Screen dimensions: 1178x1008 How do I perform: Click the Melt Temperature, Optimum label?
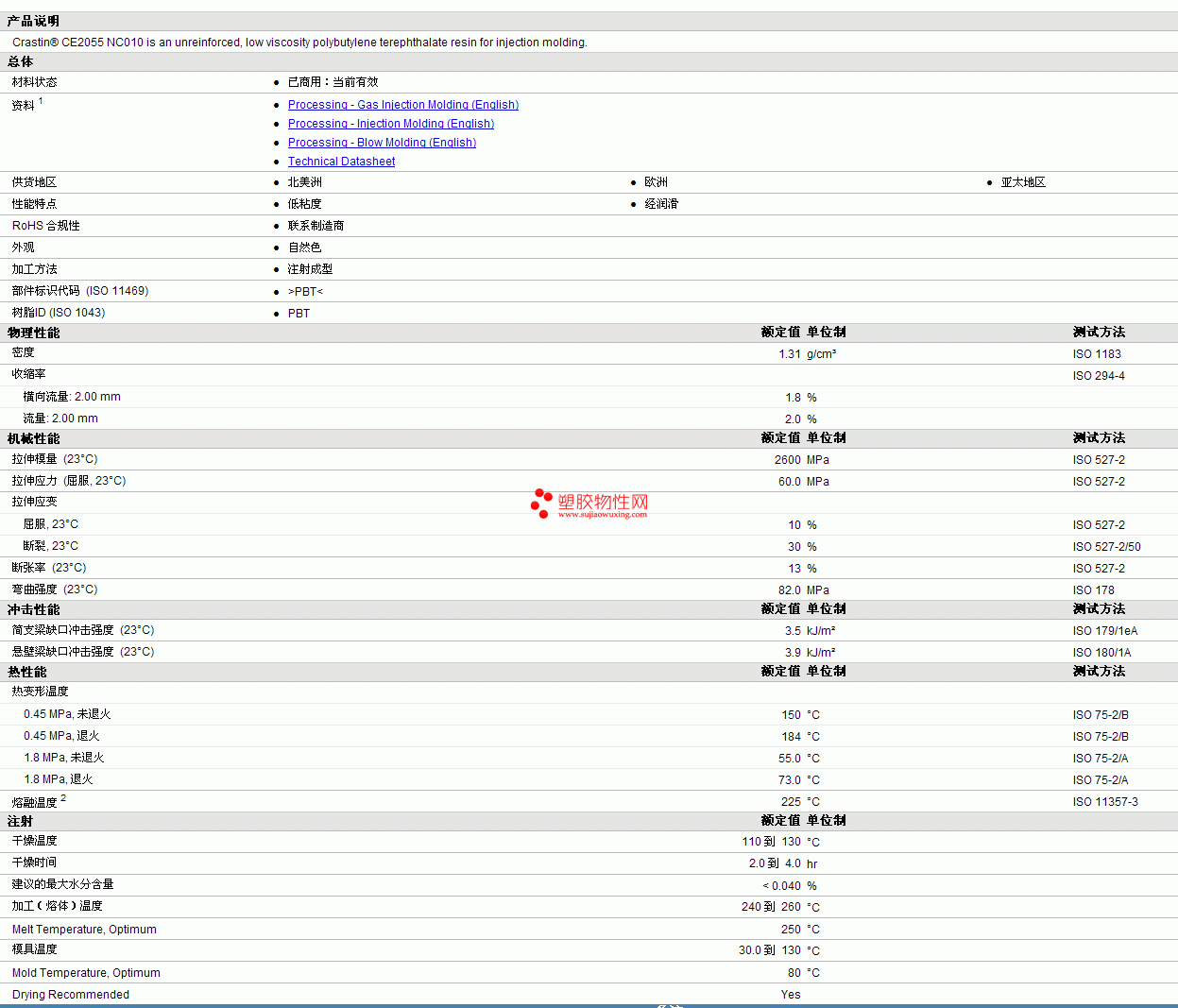84,930
